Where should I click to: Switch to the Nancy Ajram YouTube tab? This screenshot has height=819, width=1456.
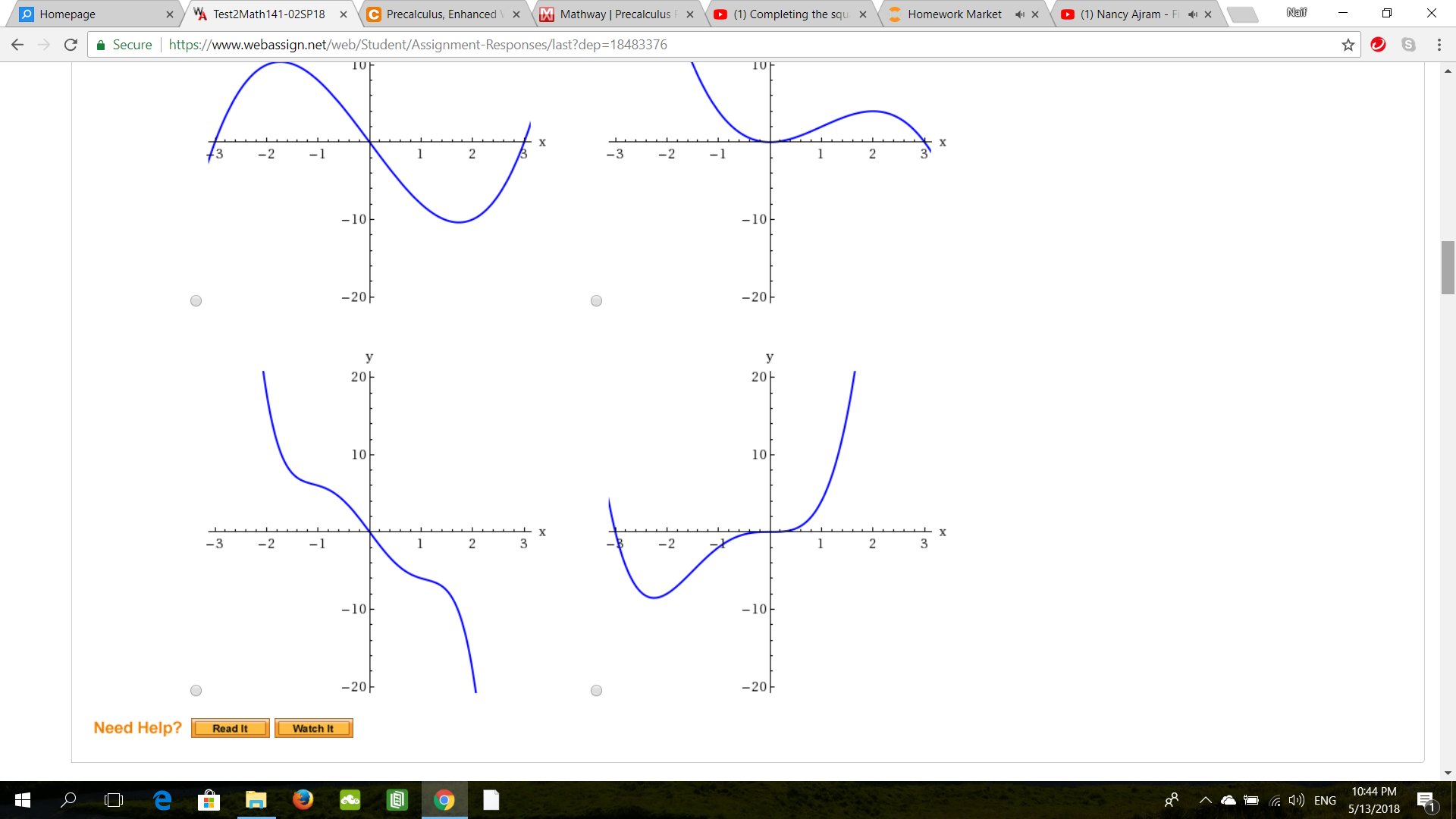pos(1128,14)
